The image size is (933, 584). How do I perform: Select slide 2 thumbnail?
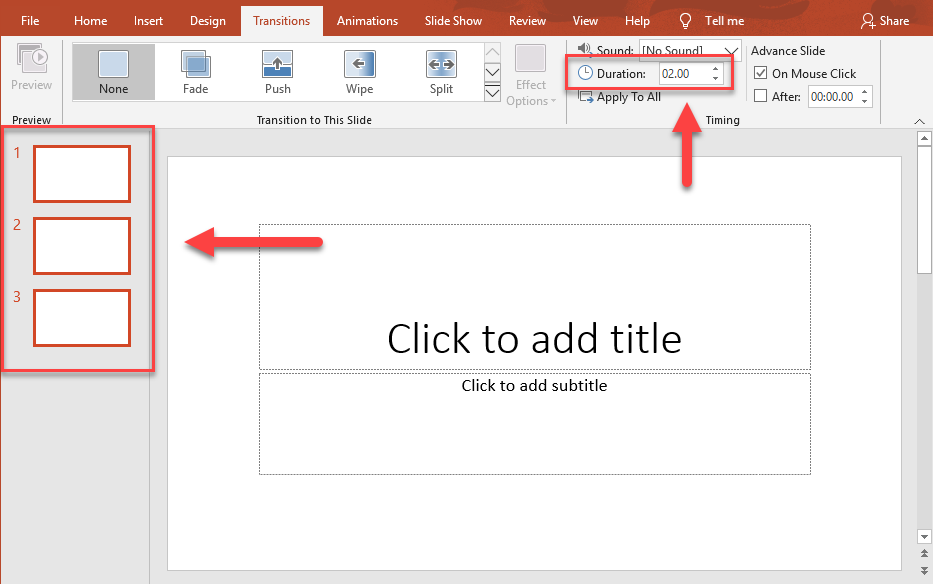click(x=82, y=246)
